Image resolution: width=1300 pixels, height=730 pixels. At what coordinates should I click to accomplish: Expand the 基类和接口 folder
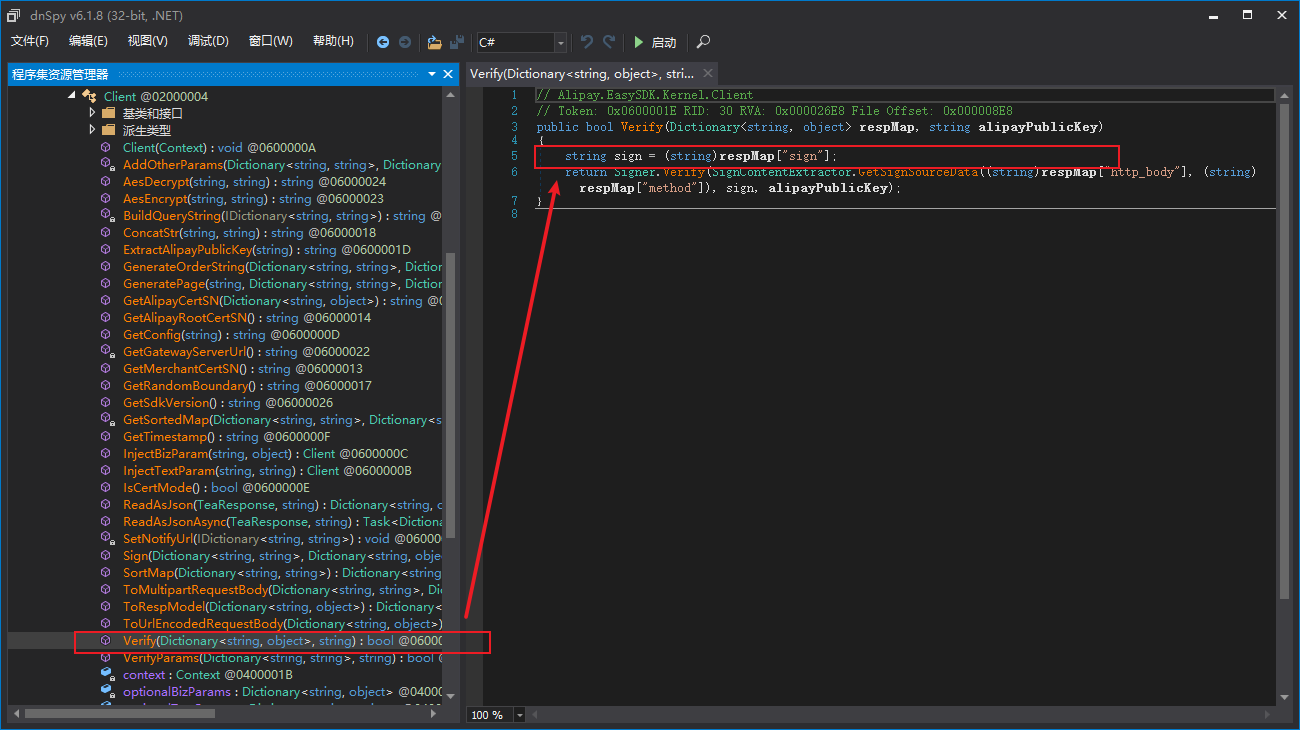click(x=93, y=113)
